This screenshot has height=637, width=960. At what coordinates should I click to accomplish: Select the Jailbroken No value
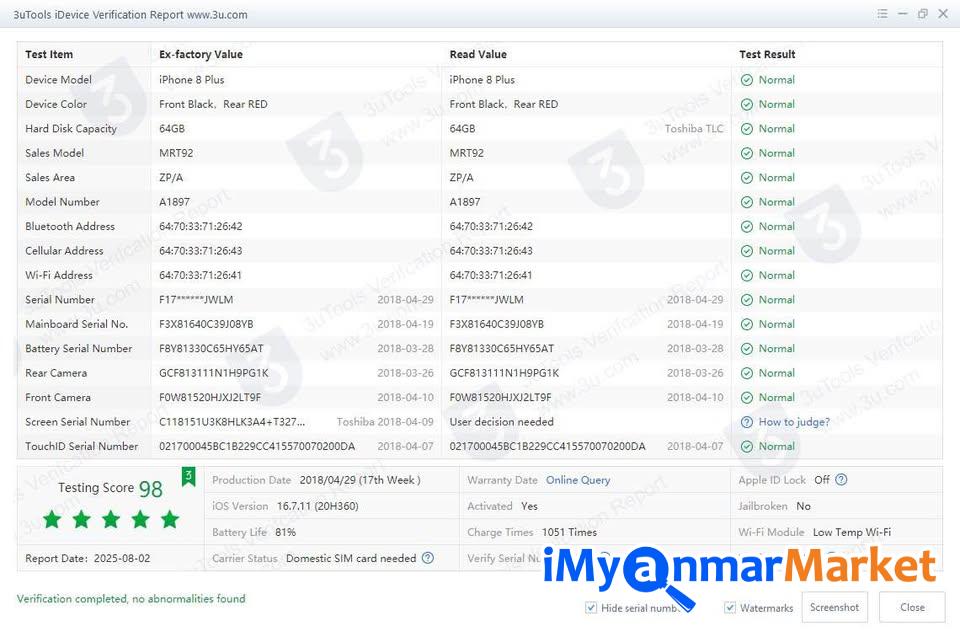(803, 507)
